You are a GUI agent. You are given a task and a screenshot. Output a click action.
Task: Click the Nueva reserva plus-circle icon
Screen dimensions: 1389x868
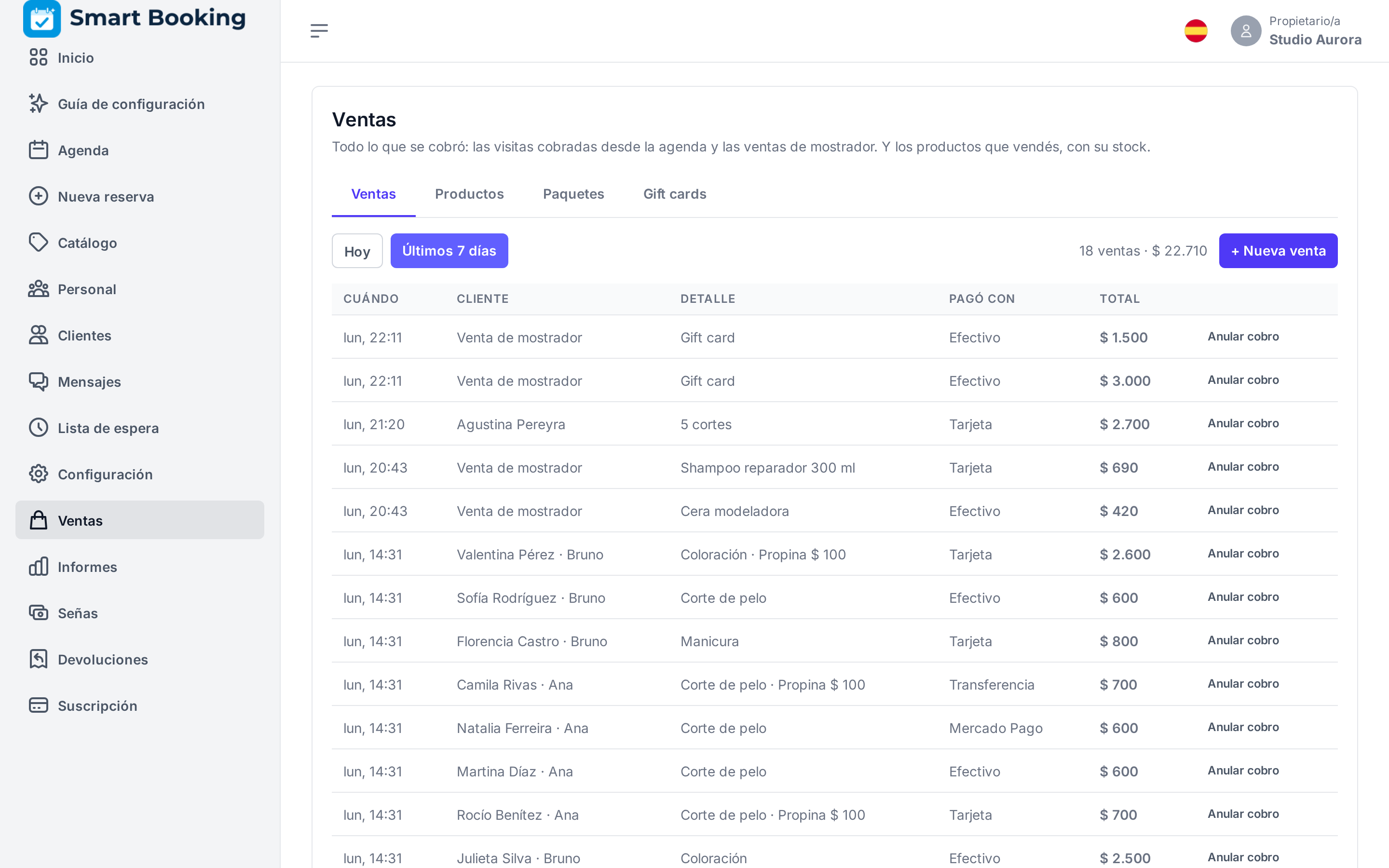[x=39, y=196]
